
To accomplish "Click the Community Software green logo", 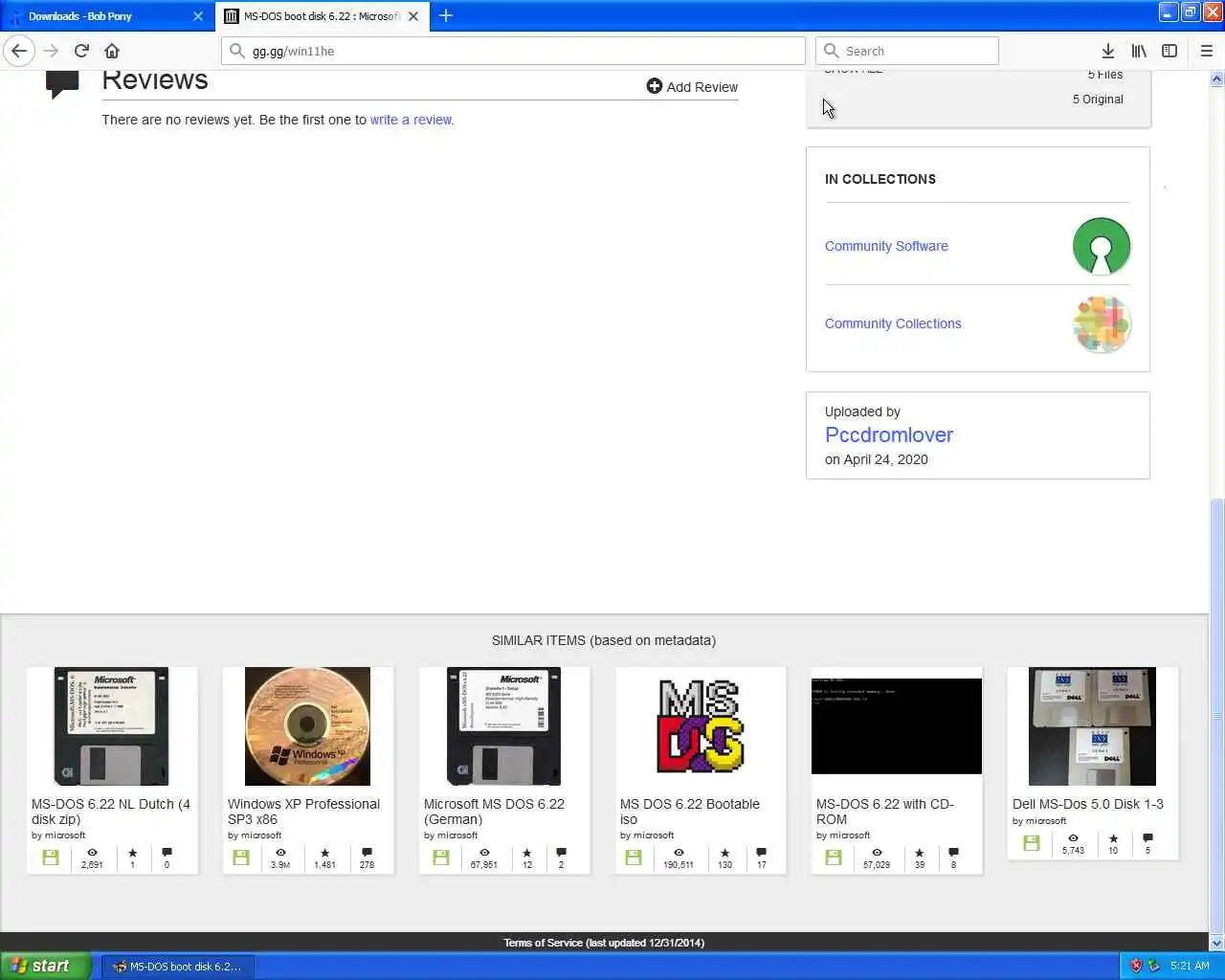I will click(1102, 246).
